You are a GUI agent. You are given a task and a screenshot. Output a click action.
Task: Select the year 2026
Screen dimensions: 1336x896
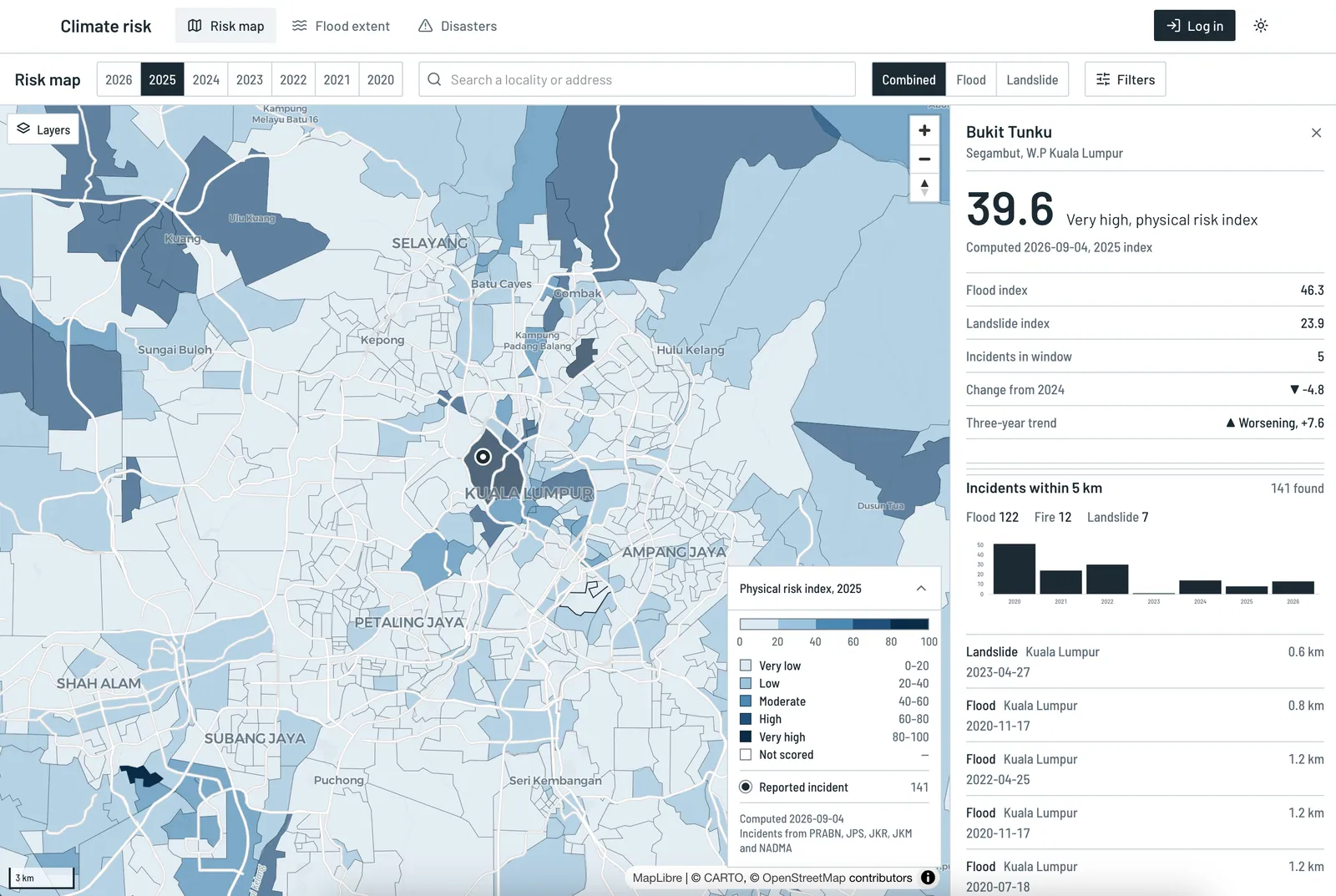(119, 79)
